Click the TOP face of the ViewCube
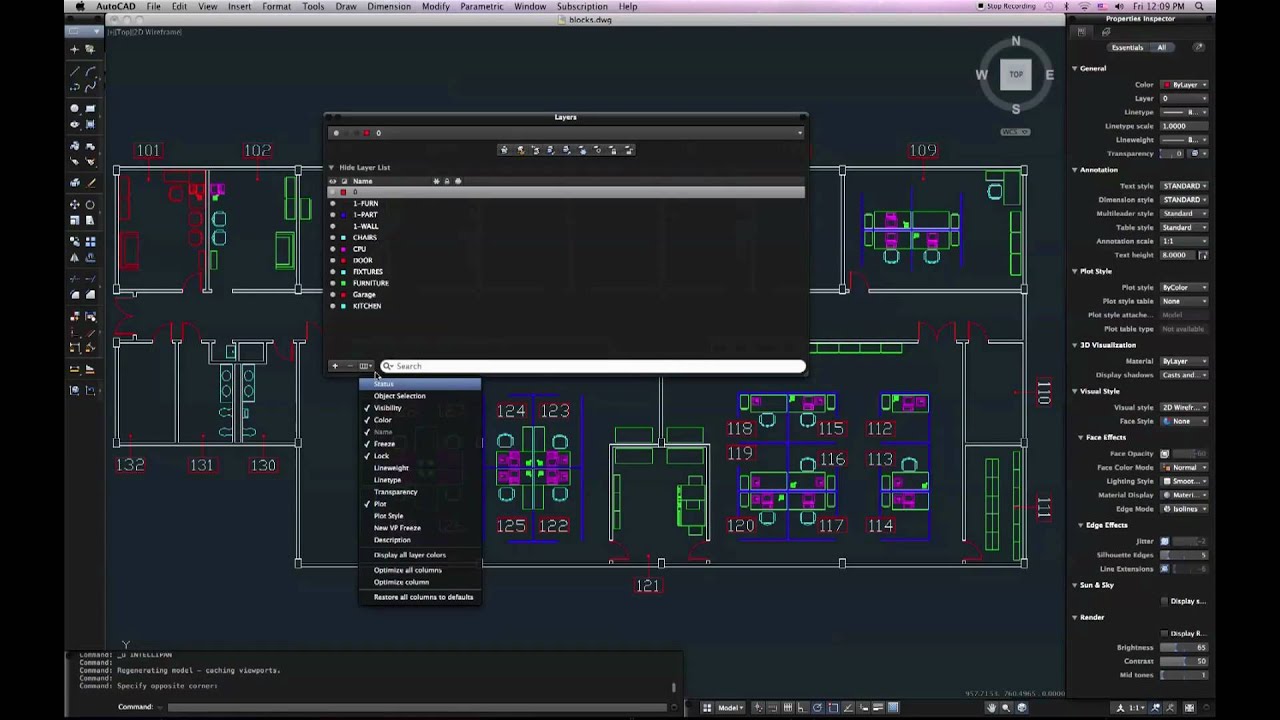Screen dimensions: 1280x720 (1016, 74)
